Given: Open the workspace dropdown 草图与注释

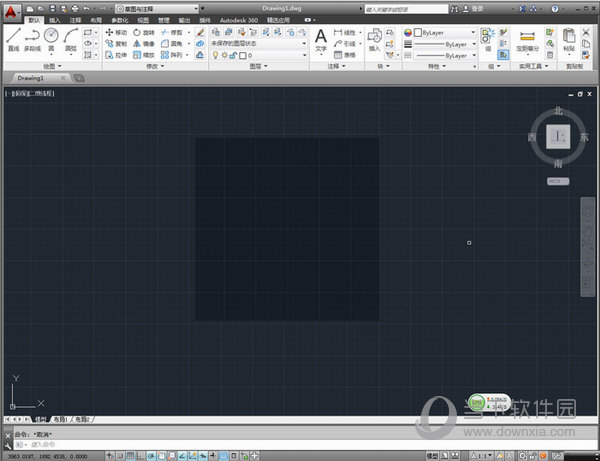Looking at the screenshot, I should point(157,8).
